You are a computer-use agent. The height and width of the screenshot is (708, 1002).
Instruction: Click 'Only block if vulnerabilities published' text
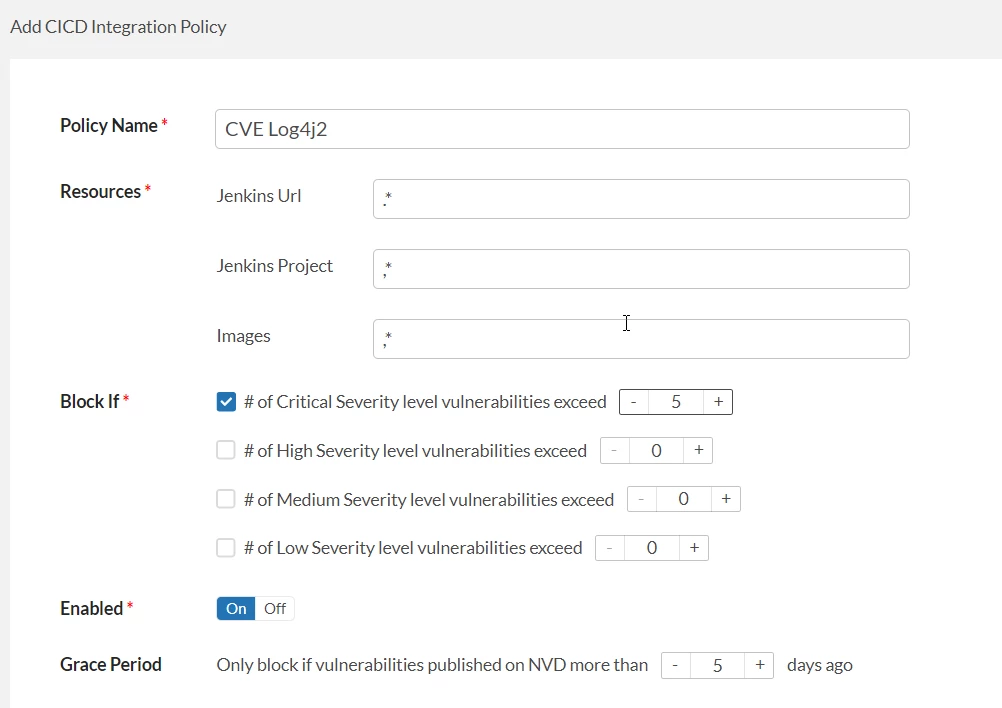click(x=360, y=665)
